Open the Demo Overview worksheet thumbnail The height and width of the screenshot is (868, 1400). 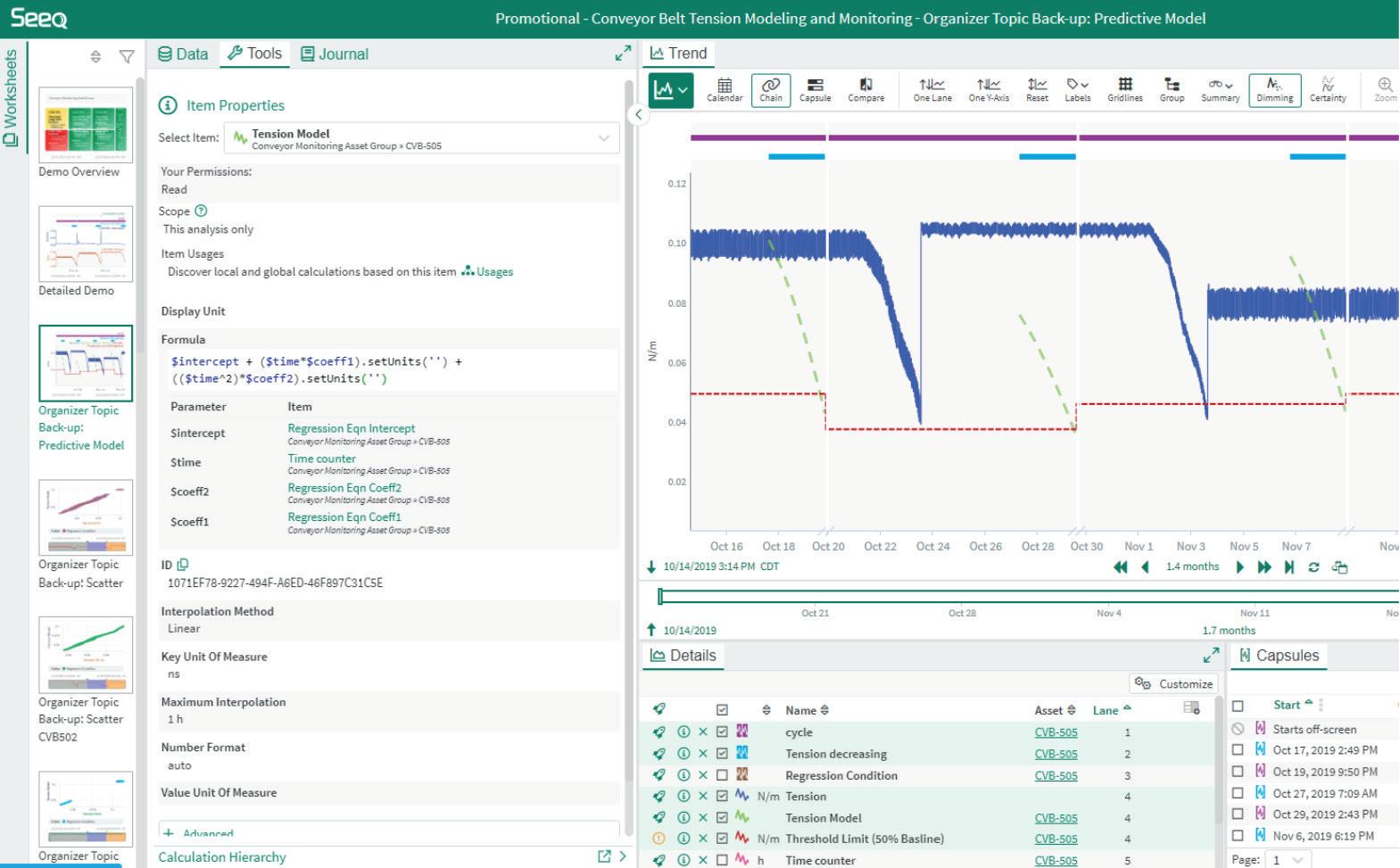click(x=86, y=125)
